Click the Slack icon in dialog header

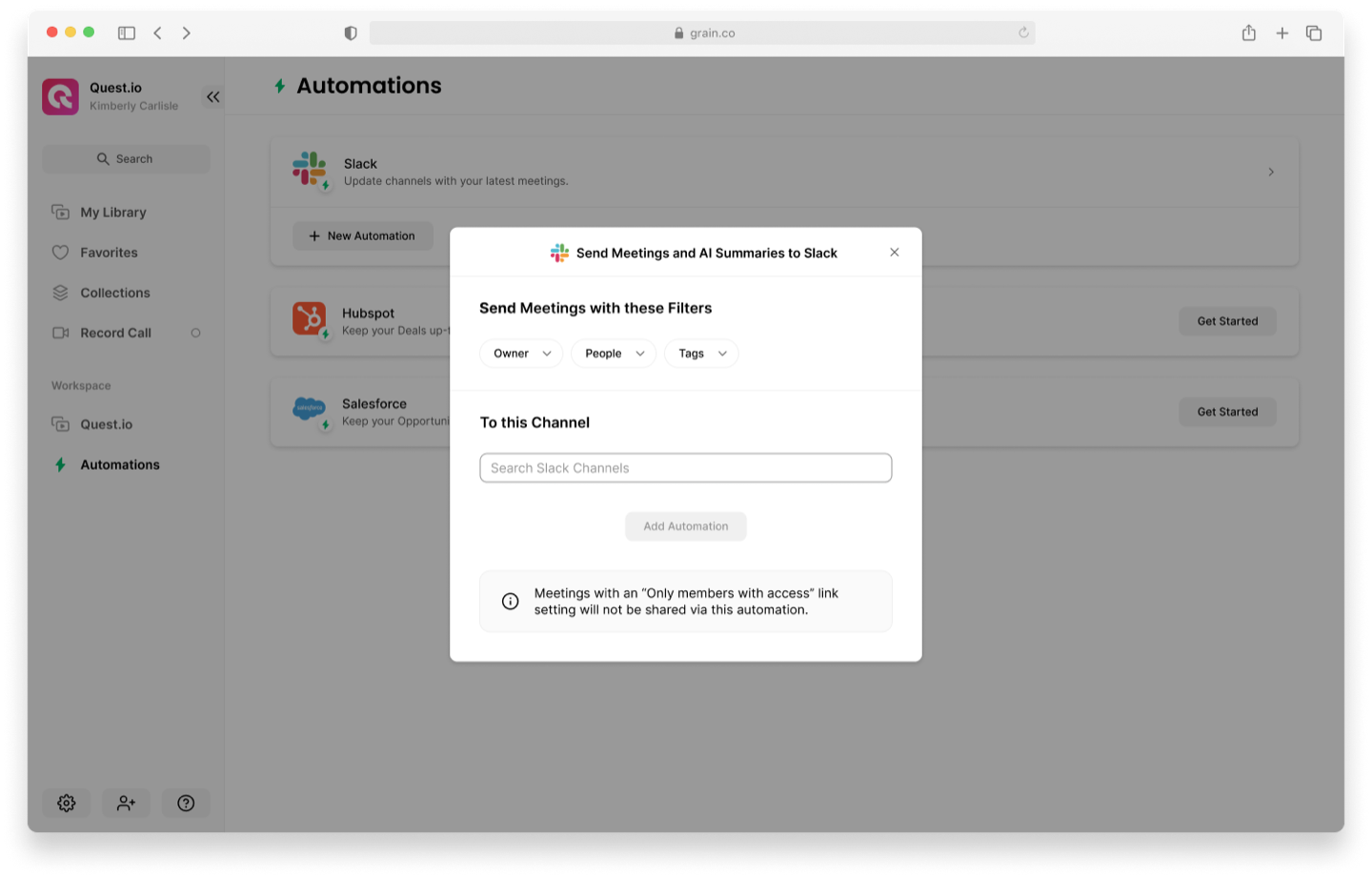click(559, 253)
